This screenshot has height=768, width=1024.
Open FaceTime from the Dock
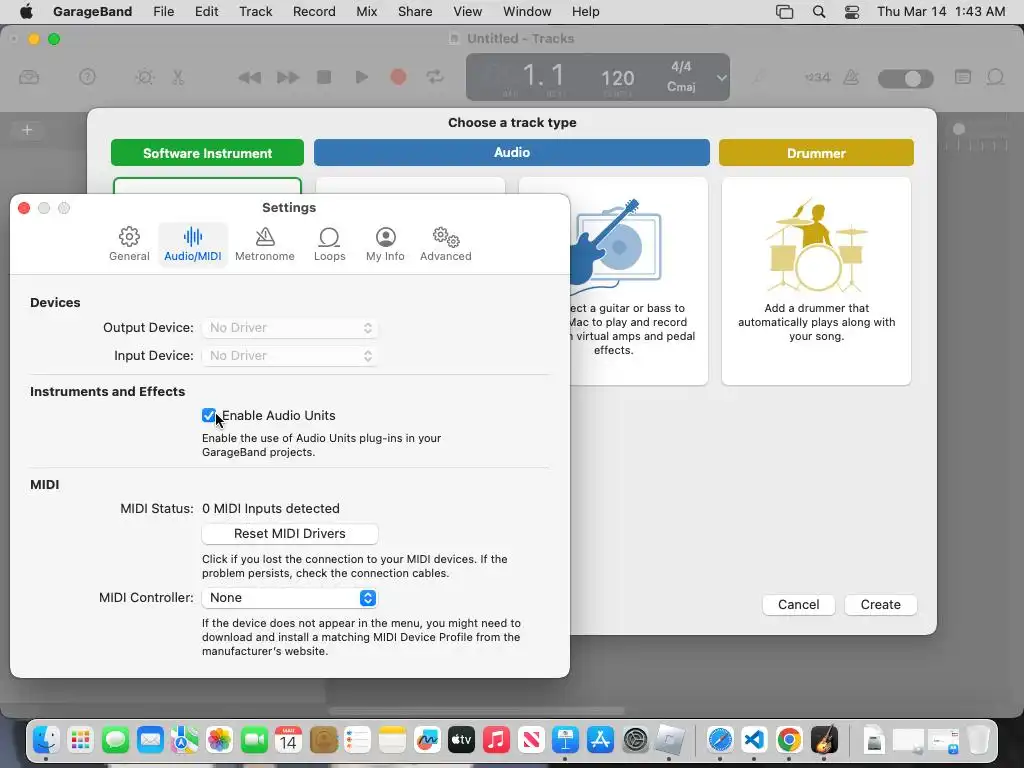(253, 740)
